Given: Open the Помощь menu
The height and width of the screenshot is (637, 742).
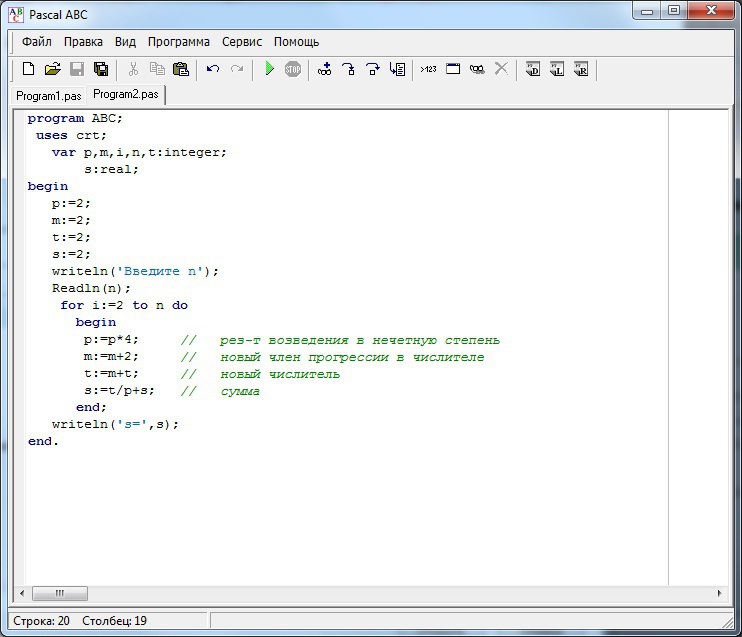Looking at the screenshot, I should pyautogui.click(x=297, y=42).
